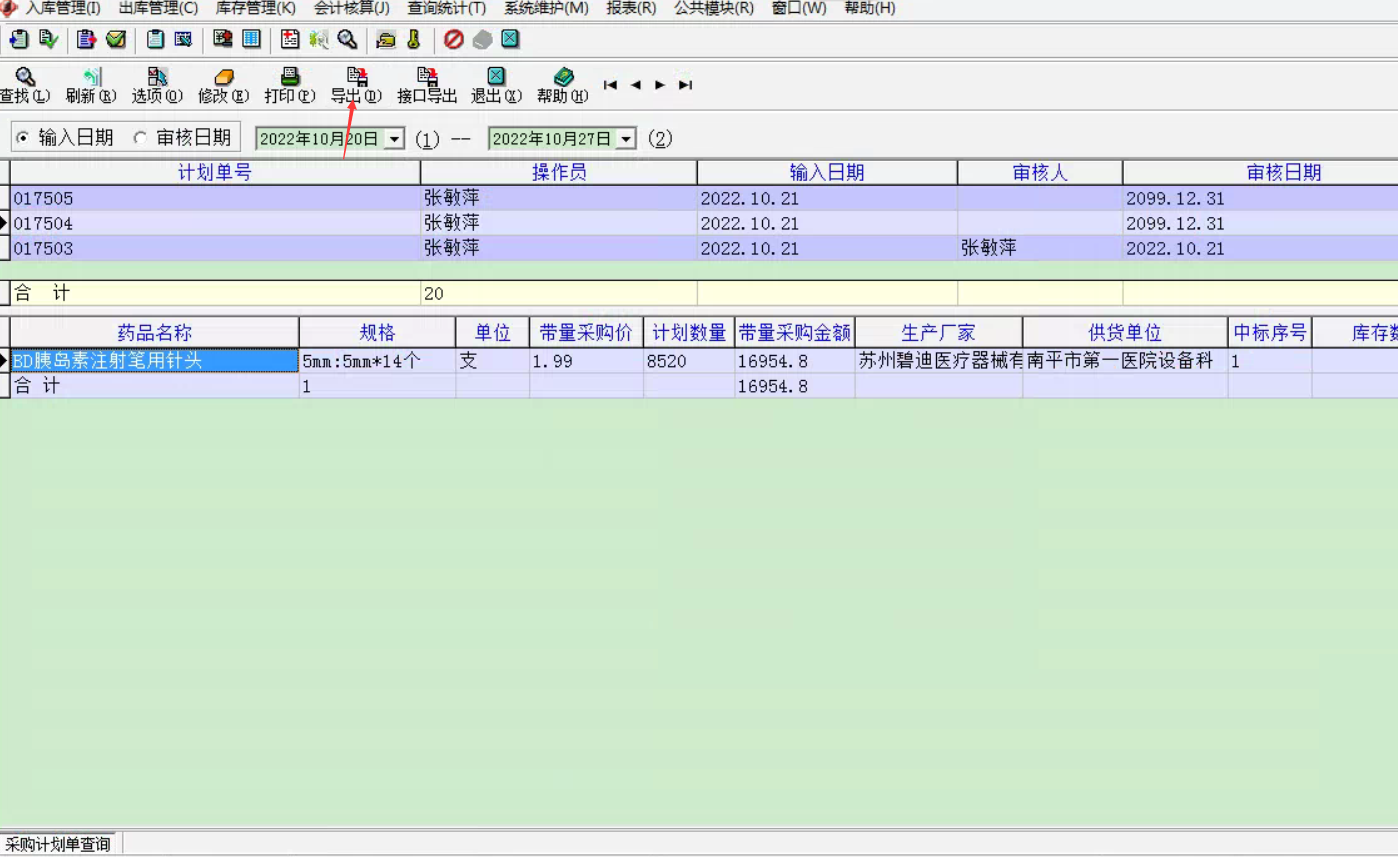Click the price cell 1.99

pyautogui.click(x=586, y=361)
